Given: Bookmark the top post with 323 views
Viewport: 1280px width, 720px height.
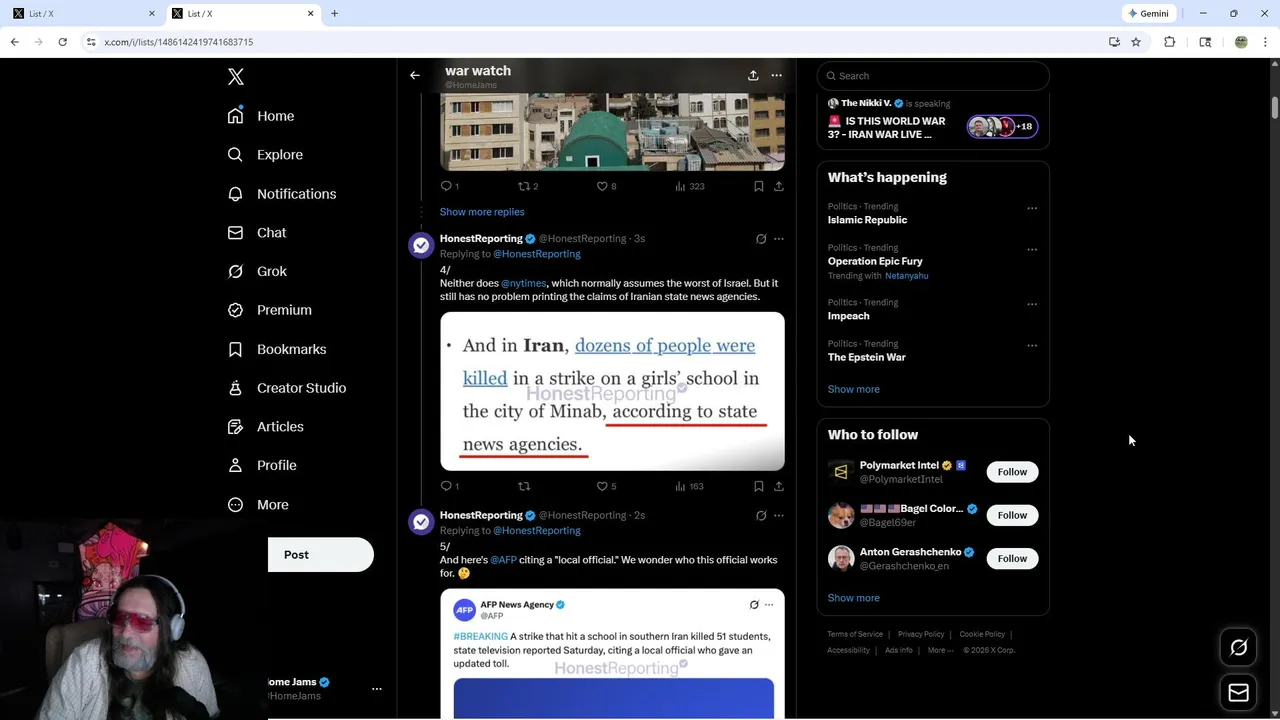Looking at the screenshot, I should point(759,186).
